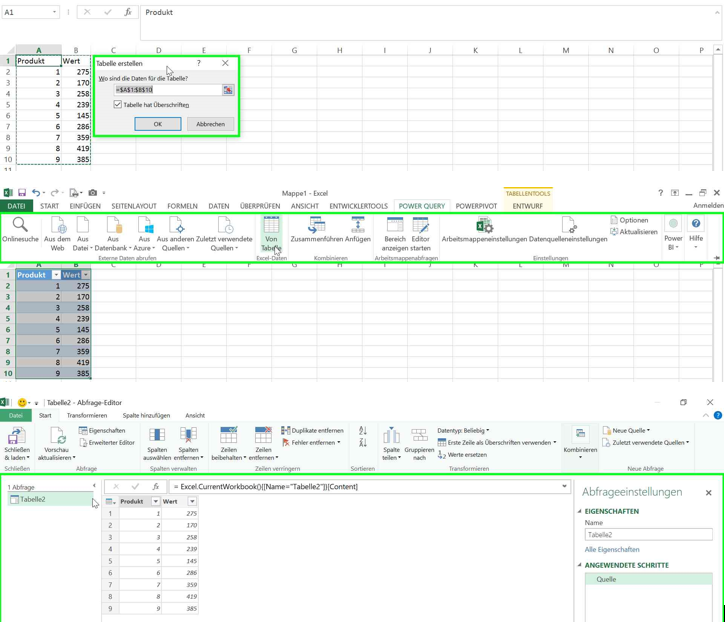Select Tabelle2 query in the list
The width and height of the screenshot is (727, 627).
(50, 499)
